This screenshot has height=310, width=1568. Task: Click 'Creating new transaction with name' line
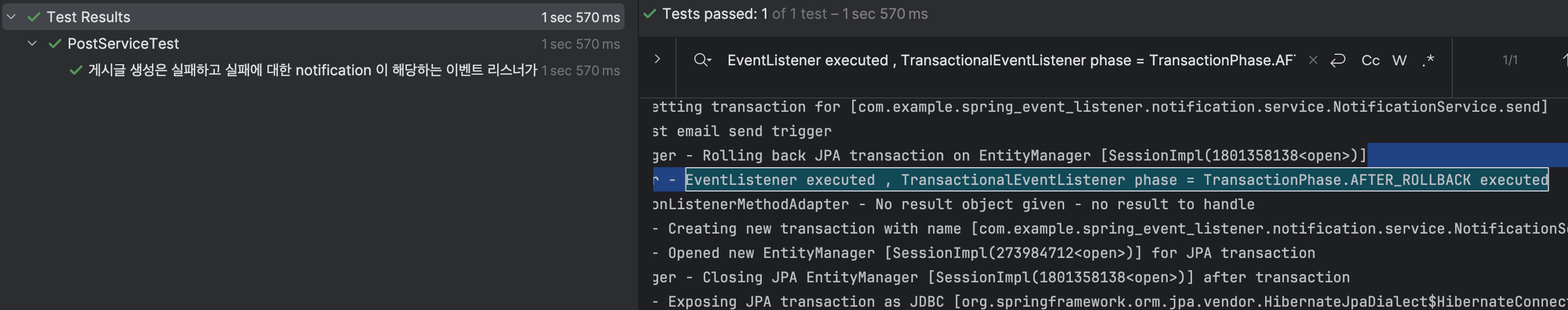[x=1110, y=229]
